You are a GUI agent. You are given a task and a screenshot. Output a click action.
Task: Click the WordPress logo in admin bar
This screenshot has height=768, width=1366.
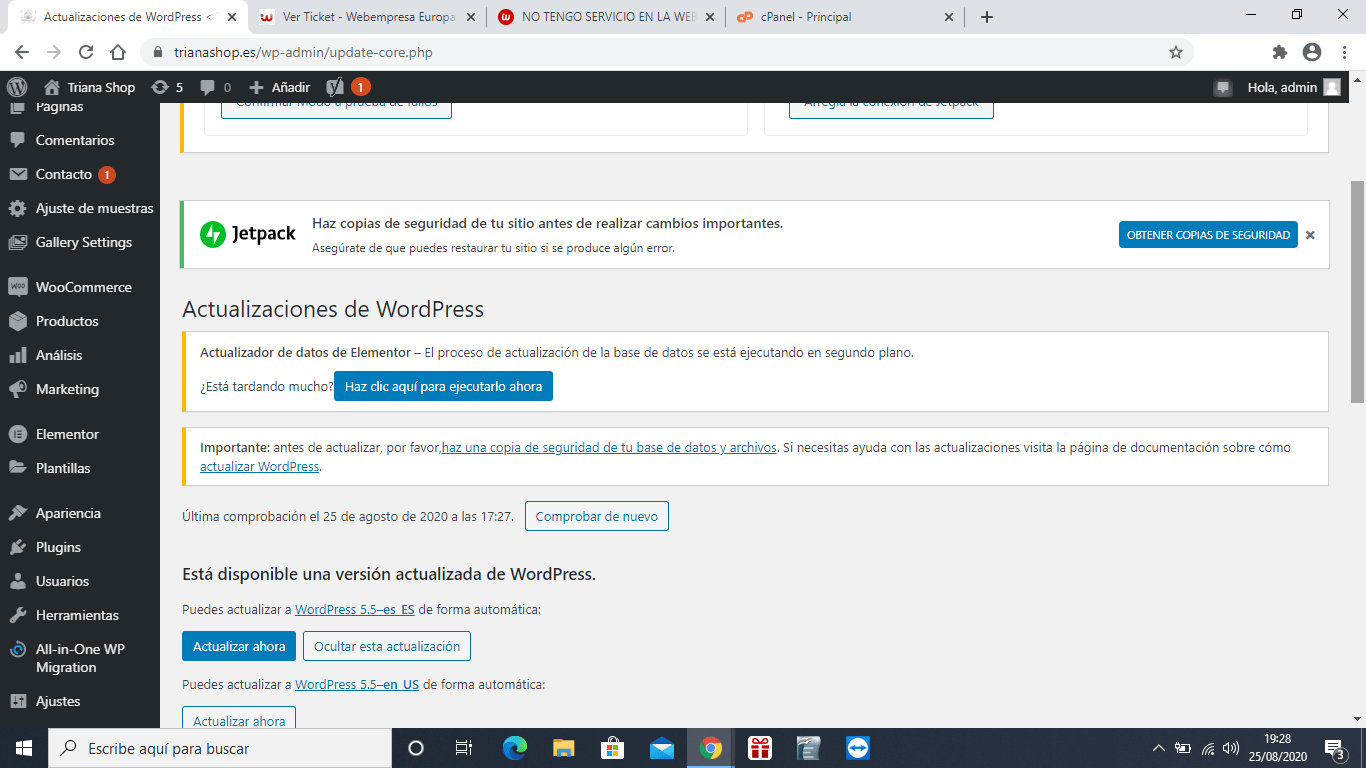[x=17, y=87]
